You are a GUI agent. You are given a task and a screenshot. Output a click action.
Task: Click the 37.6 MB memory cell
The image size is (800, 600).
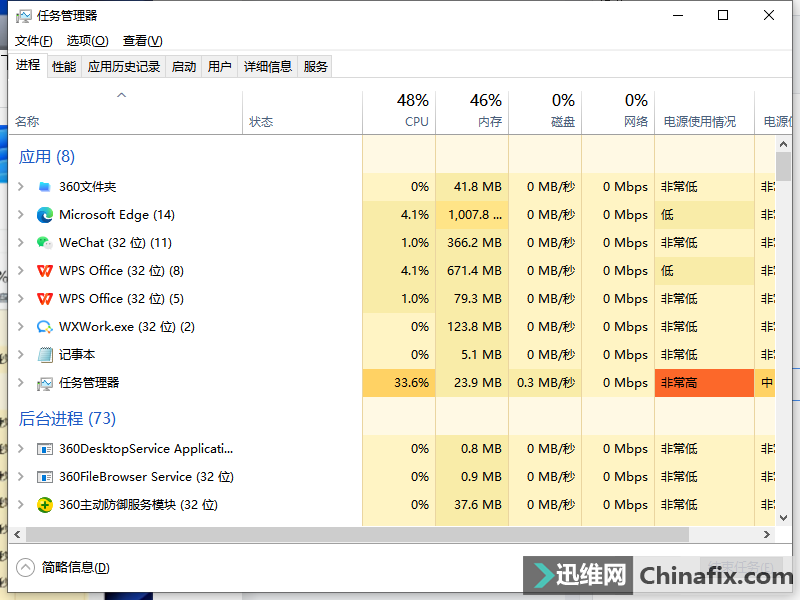coord(472,505)
